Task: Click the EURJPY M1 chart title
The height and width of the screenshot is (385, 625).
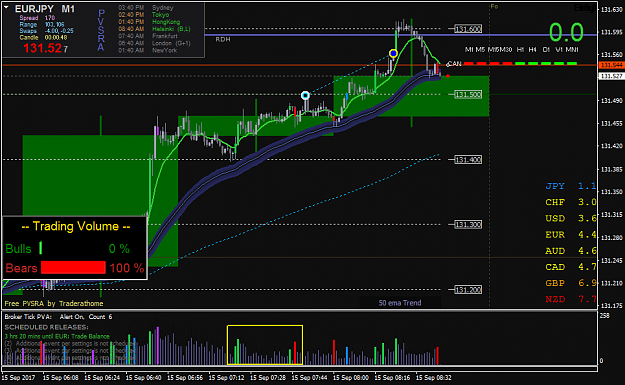Action: tap(45, 9)
